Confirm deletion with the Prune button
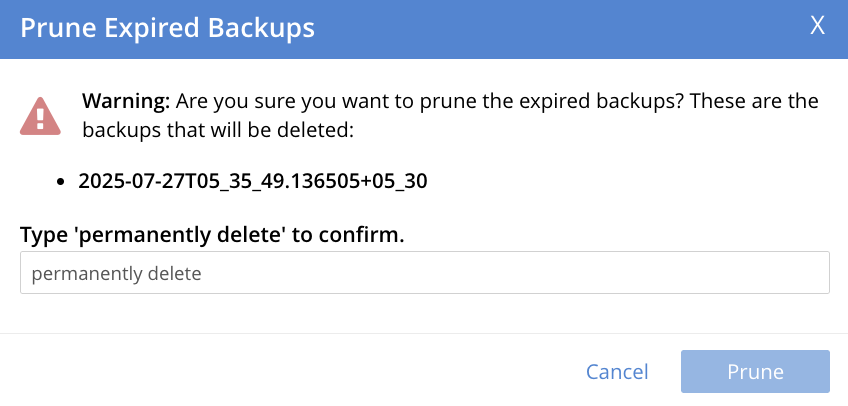Image resolution: width=848 pixels, height=406 pixels. point(755,372)
